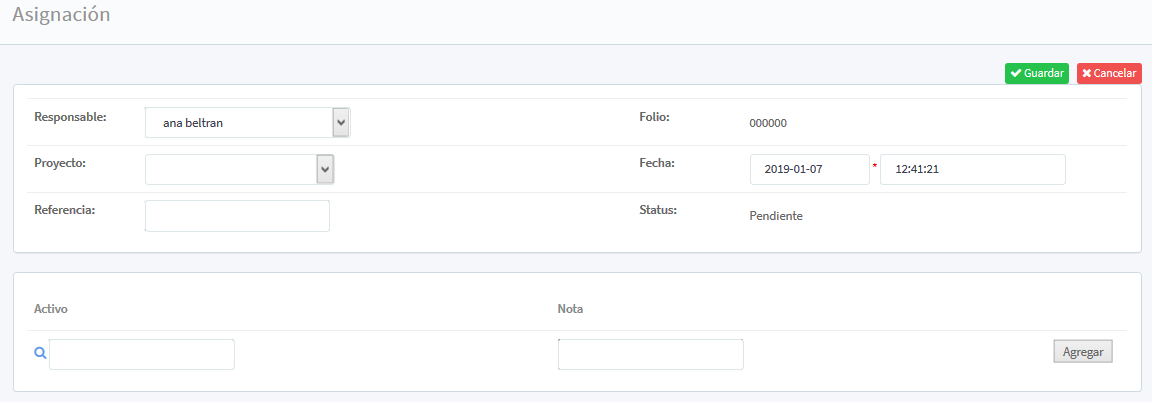The width and height of the screenshot is (1152, 402).
Task: Click the Activo column header
Action: click(51, 309)
